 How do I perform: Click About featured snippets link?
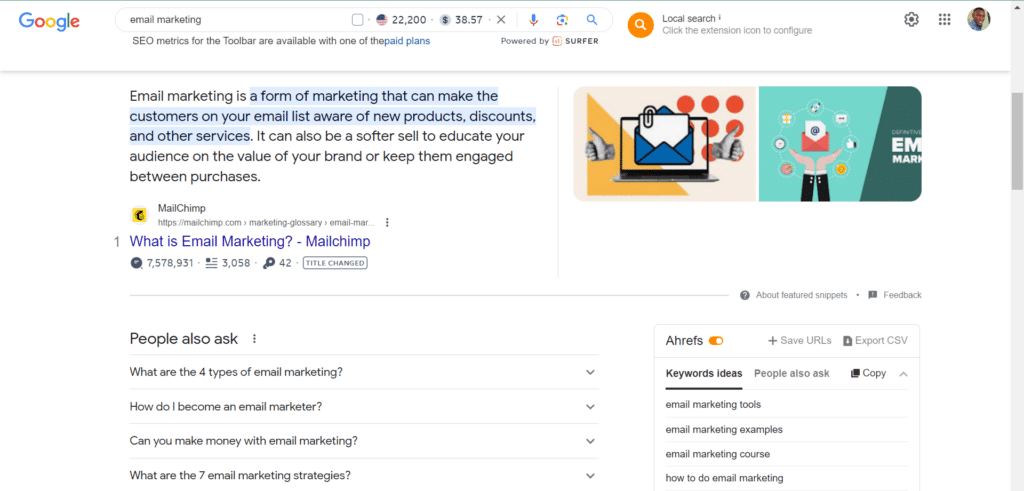point(801,295)
